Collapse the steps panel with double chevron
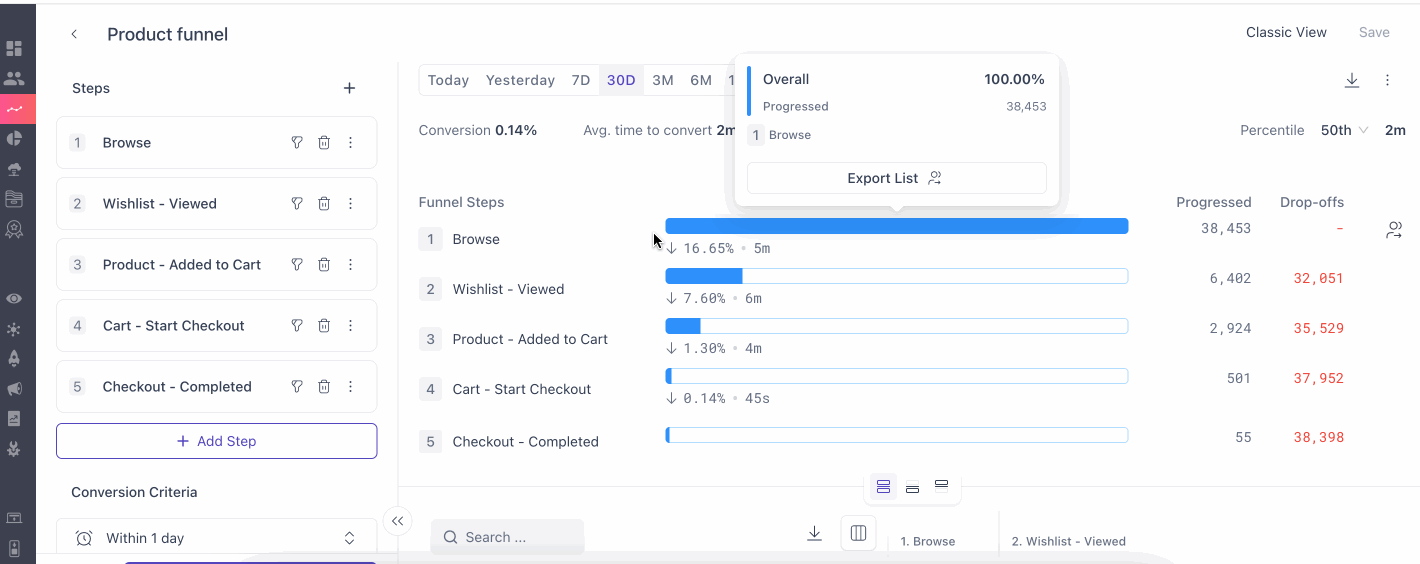This screenshot has width=1420, height=564. pos(397,521)
